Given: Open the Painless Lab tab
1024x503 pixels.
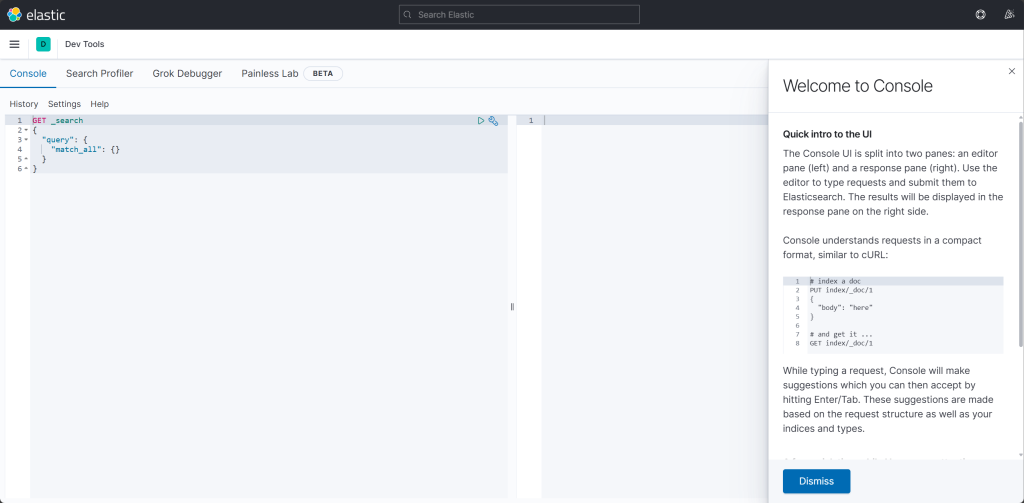Looking at the screenshot, I should click(269, 74).
